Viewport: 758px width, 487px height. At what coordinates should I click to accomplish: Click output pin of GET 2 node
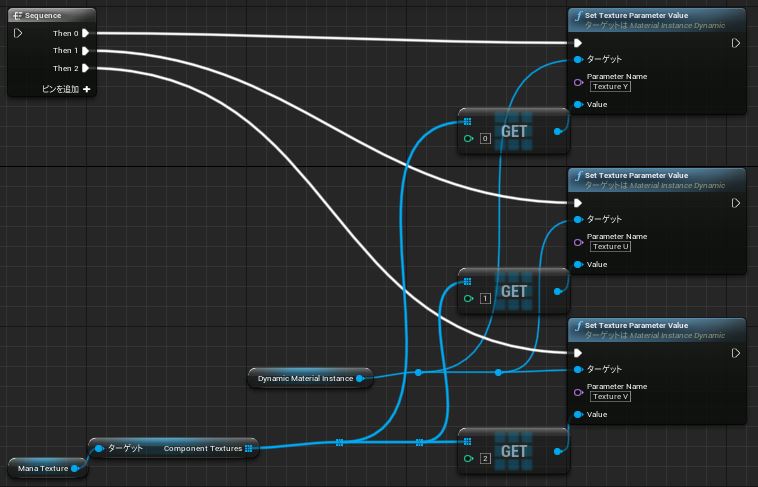point(557,451)
